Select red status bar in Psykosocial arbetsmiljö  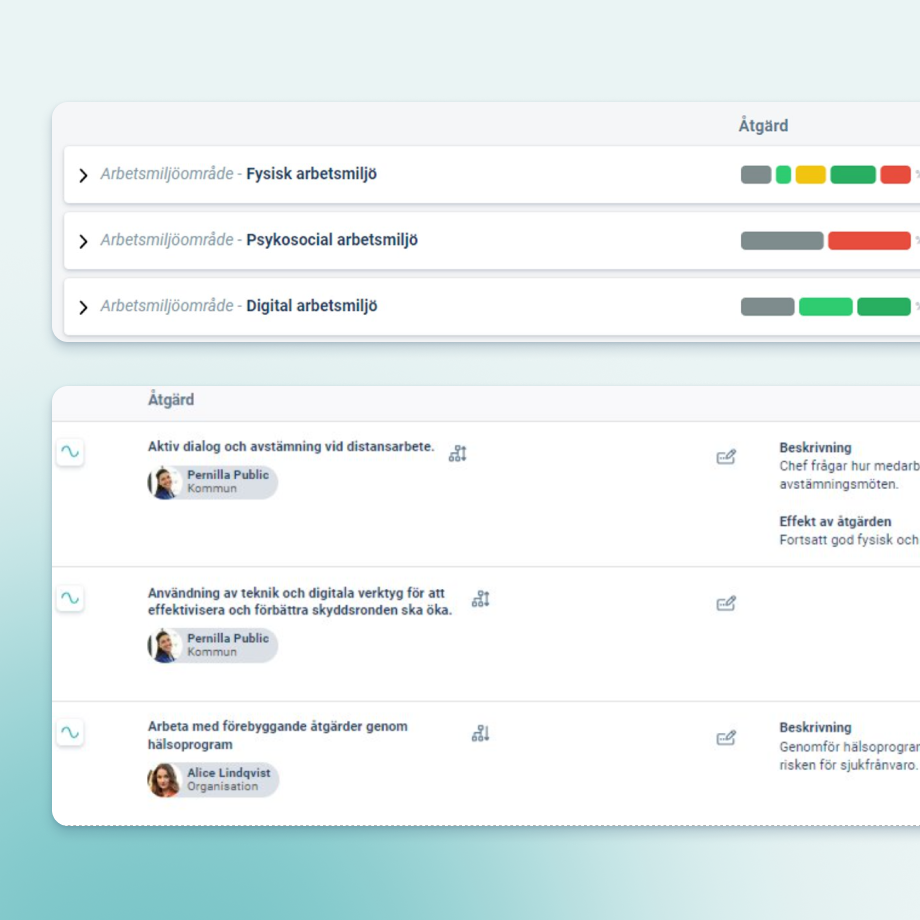[868, 241]
